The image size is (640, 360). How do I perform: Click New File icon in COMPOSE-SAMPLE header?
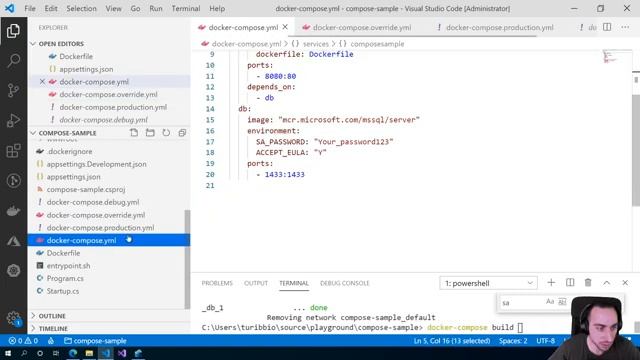coord(134,133)
